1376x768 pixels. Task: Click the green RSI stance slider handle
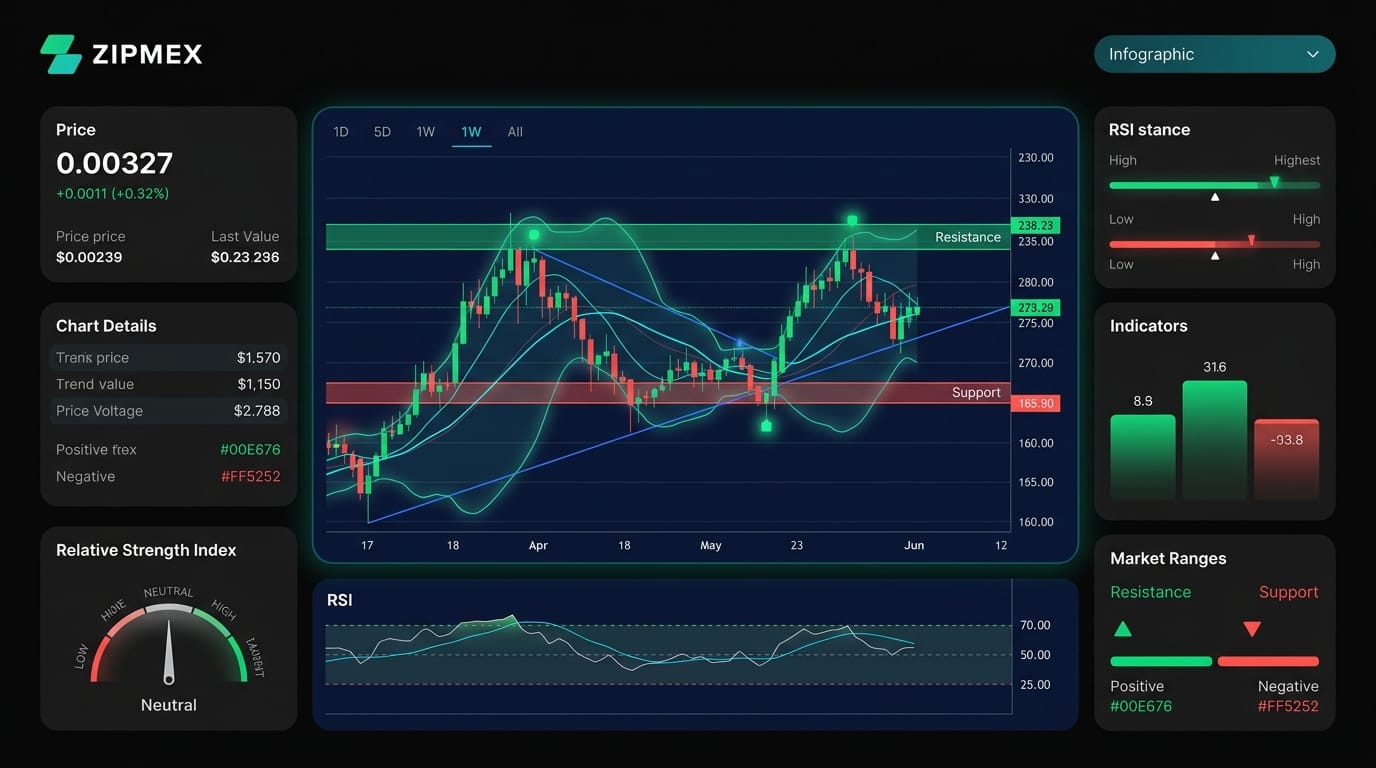coord(1274,182)
